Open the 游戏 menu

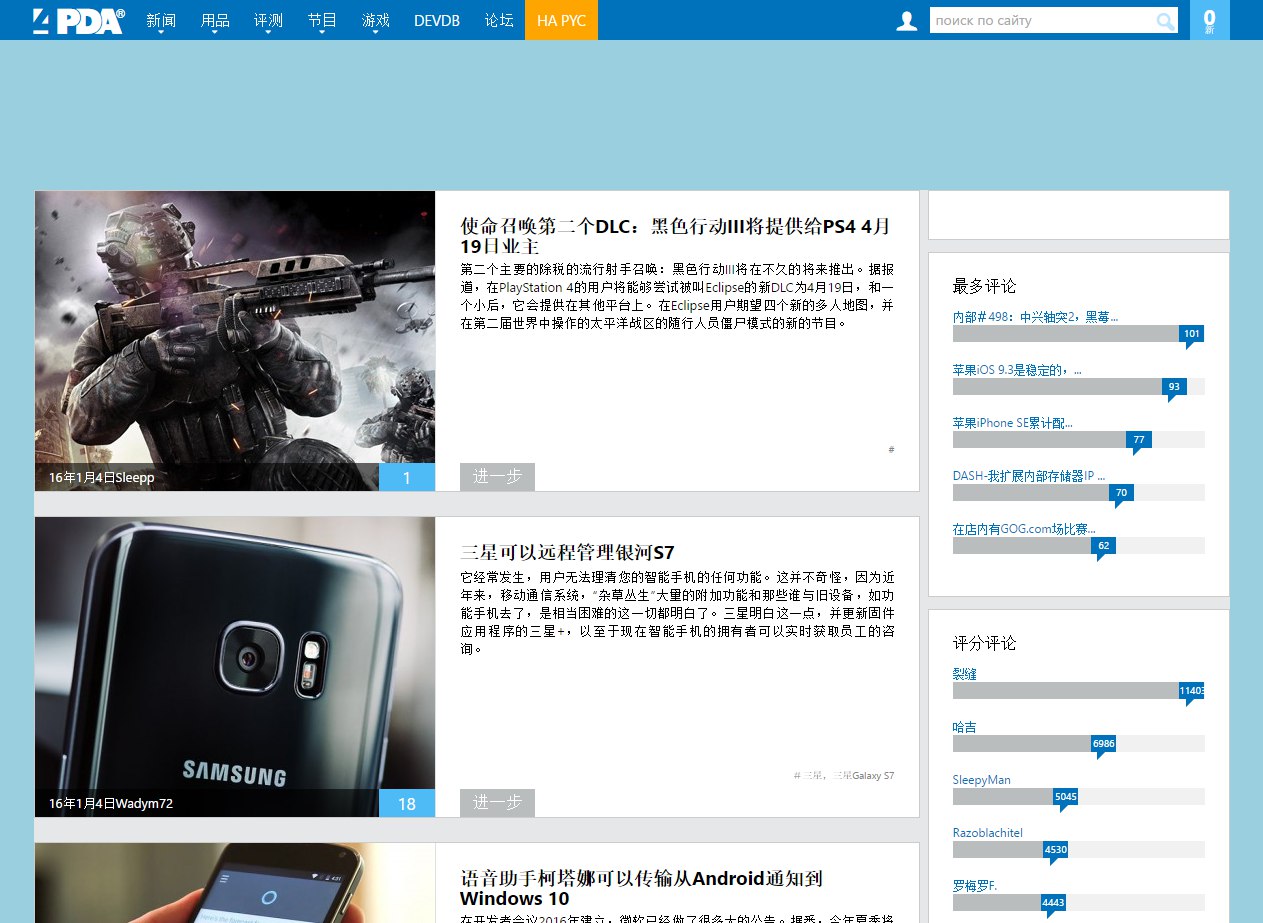376,20
